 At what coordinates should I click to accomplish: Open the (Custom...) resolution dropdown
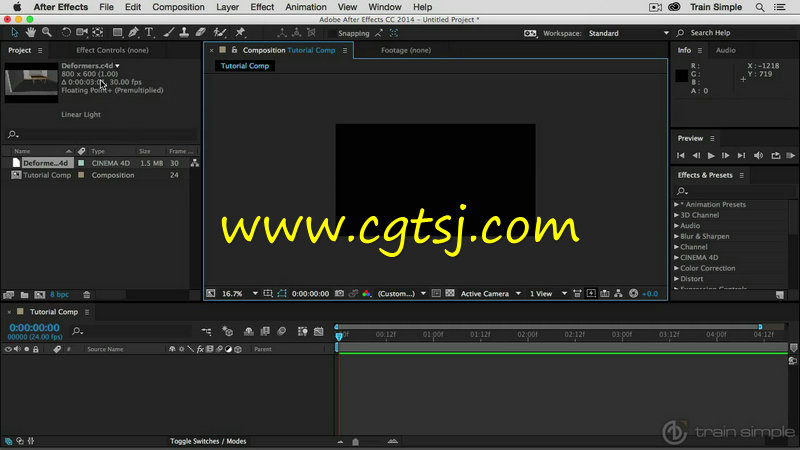tap(402, 293)
